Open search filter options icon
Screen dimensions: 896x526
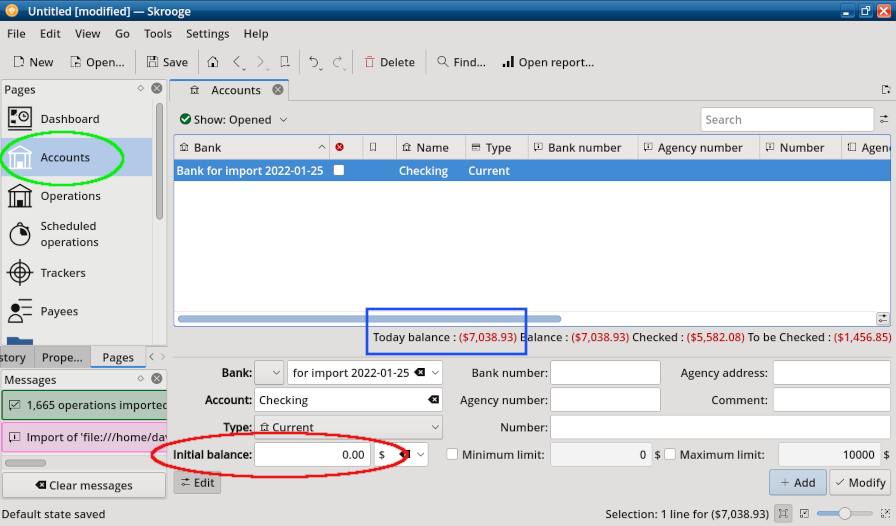coord(884,119)
